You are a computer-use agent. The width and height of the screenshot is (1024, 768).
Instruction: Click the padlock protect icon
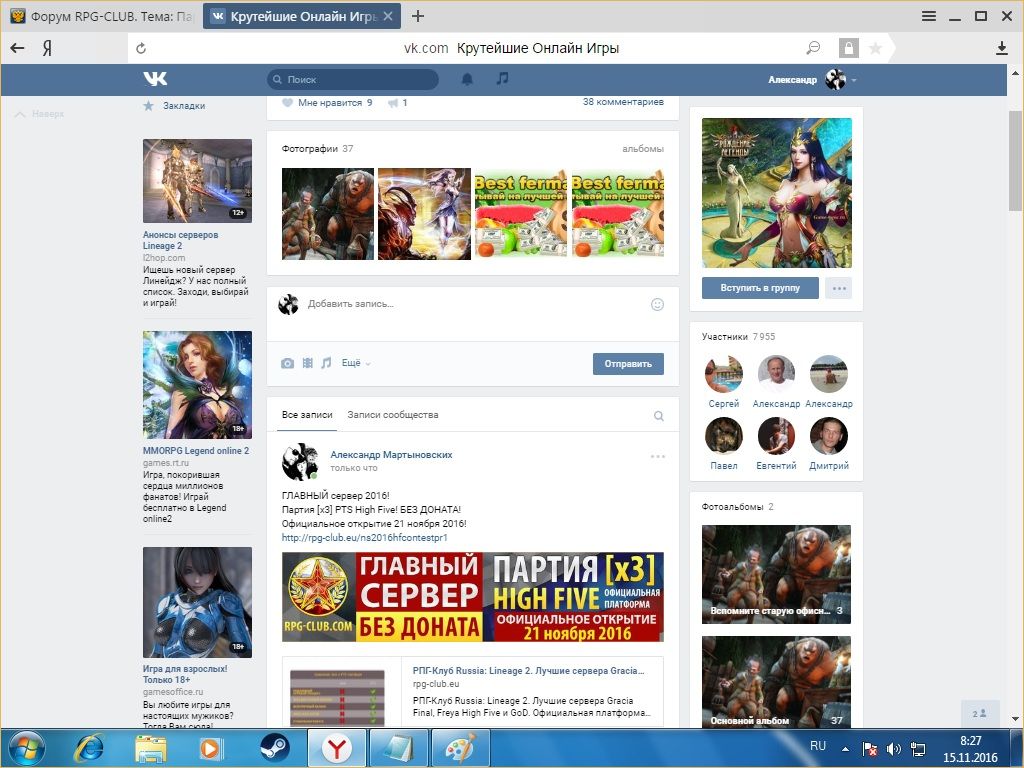click(x=848, y=48)
